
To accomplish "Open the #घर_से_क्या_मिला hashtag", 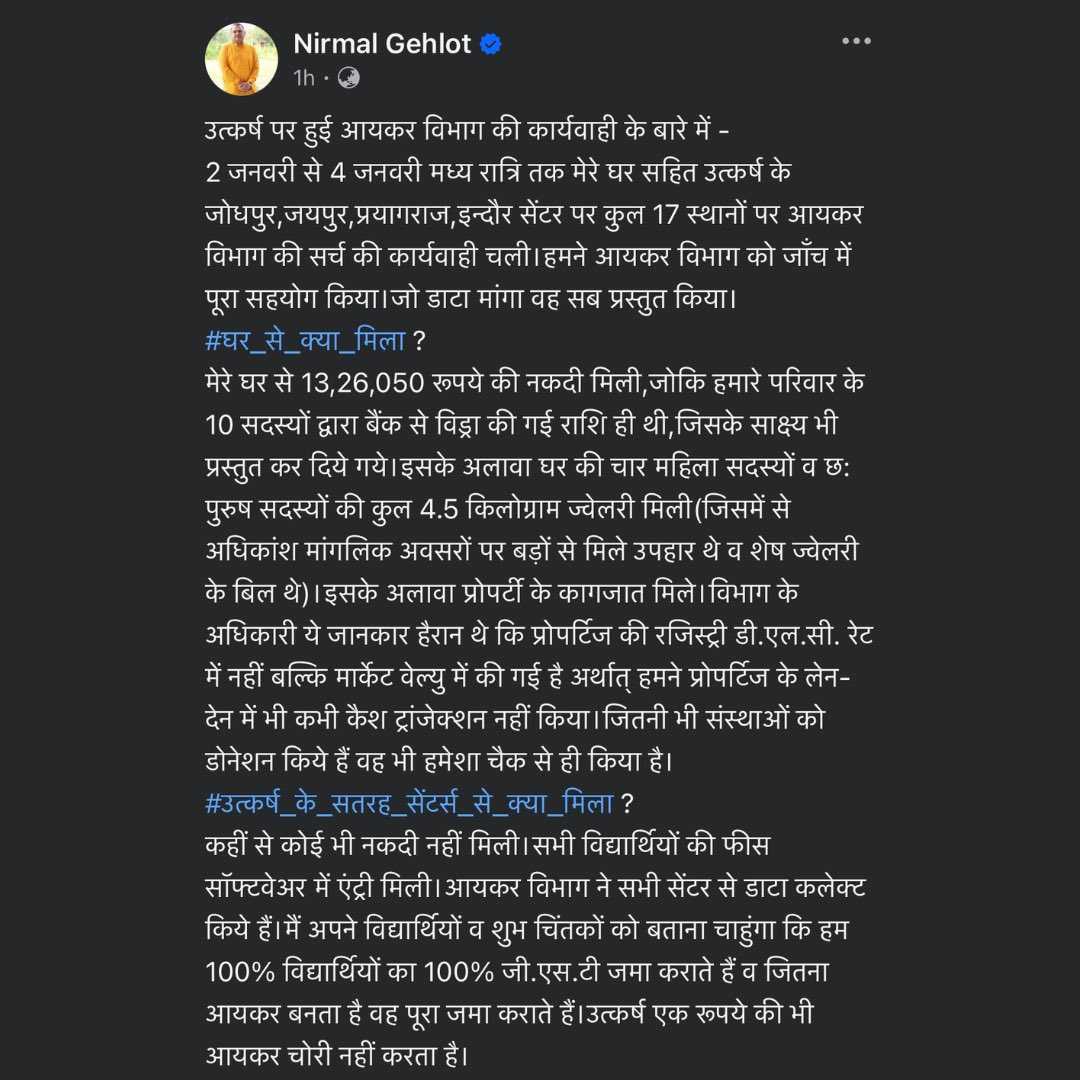I will (305, 340).
